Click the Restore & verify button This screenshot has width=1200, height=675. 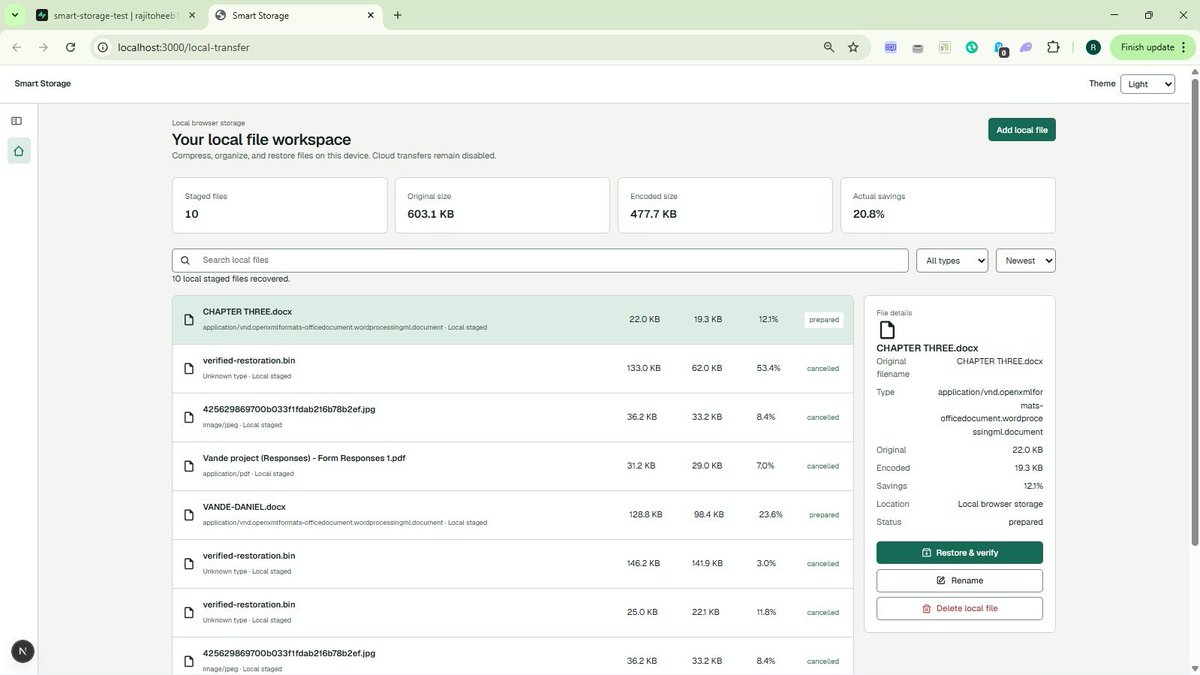point(959,553)
